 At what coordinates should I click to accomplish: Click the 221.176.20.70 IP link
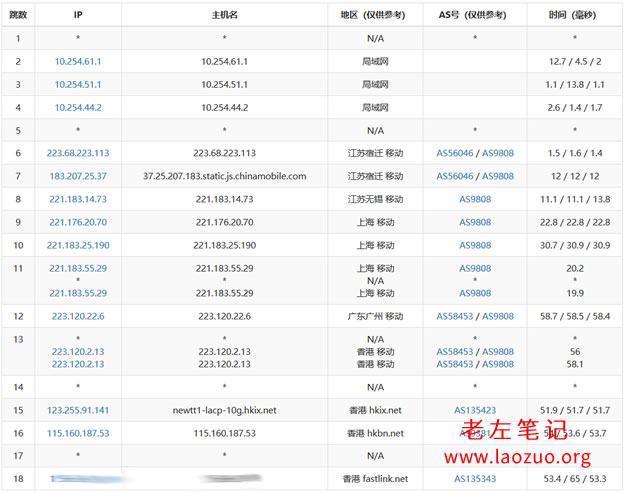point(78,222)
